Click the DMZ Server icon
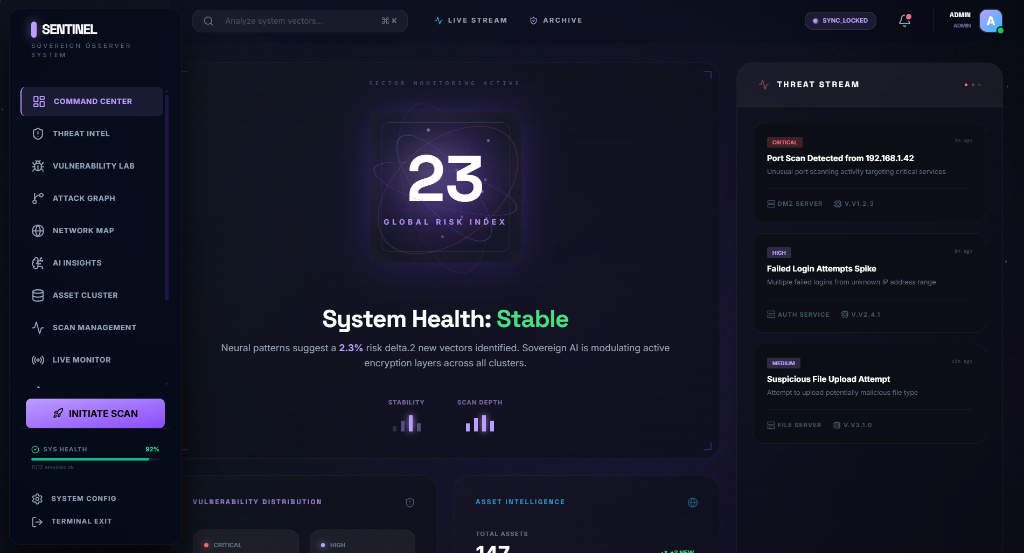Viewport: 1024px width, 553px height. pos(771,204)
